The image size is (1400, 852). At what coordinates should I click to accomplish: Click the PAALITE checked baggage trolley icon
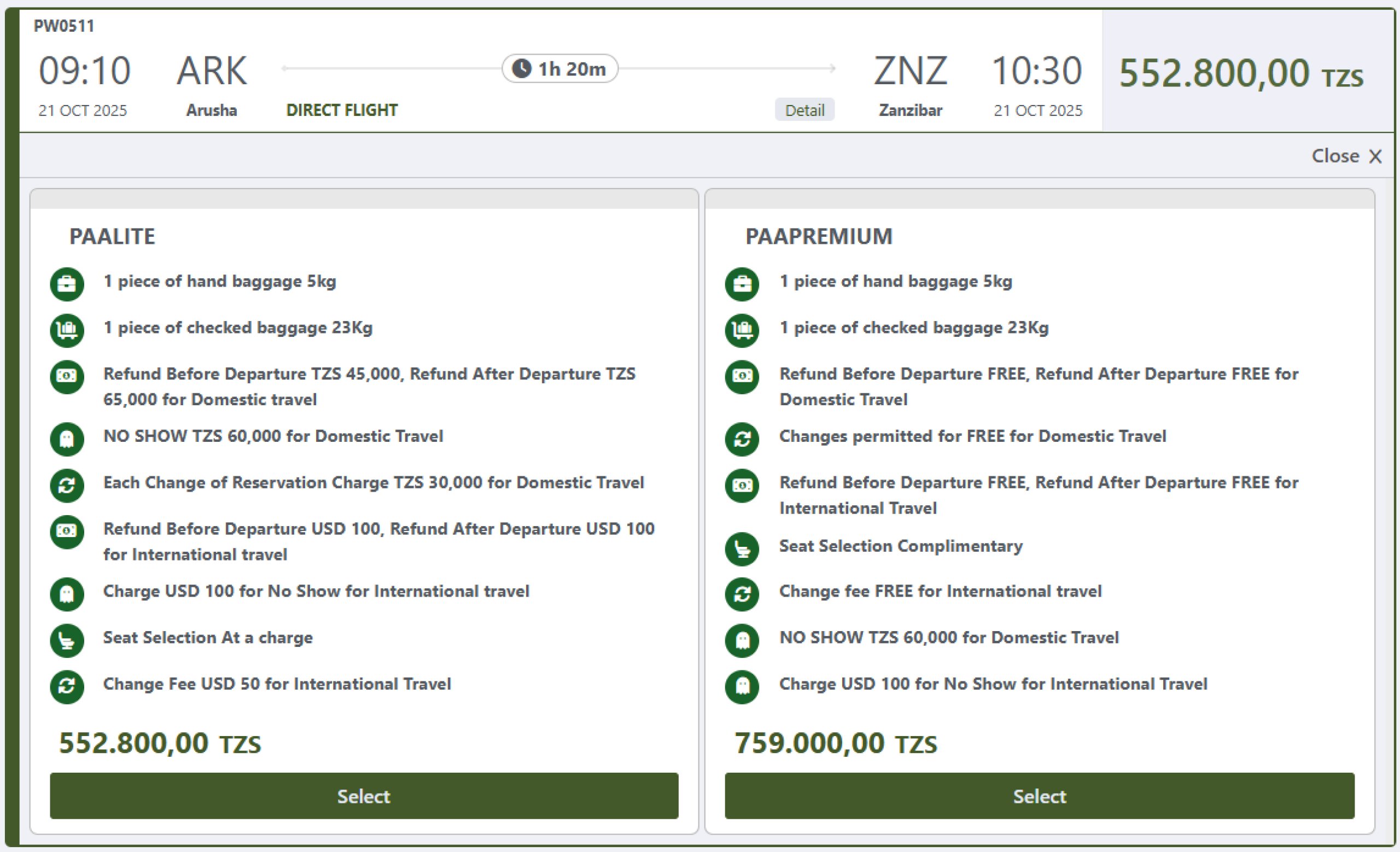pyautogui.click(x=67, y=330)
